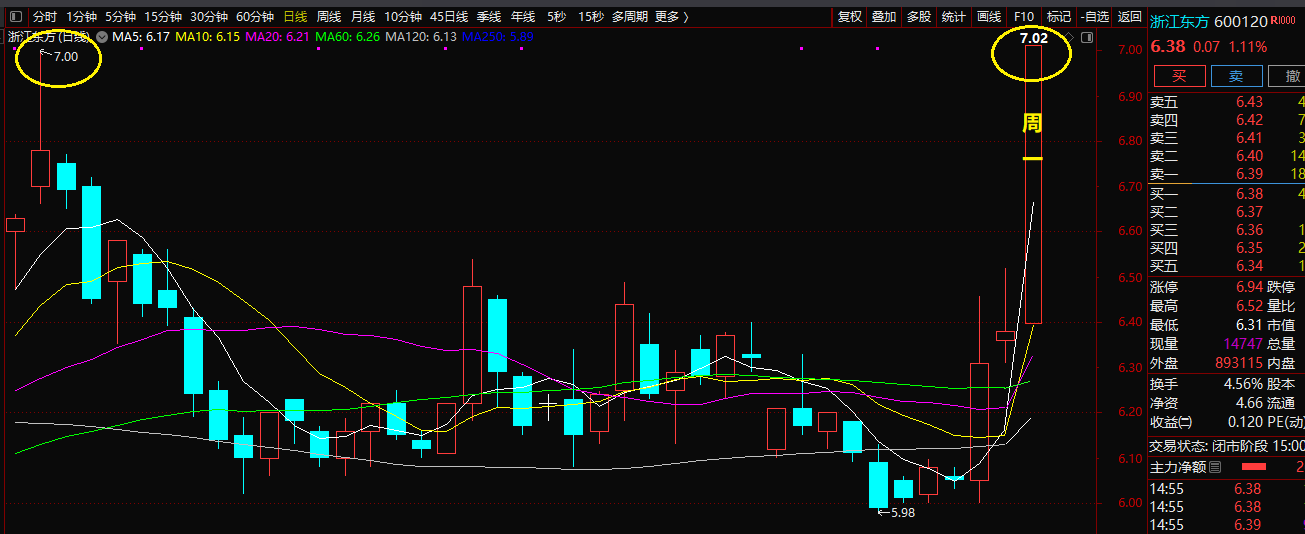Select the 30分钟 period
The height and width of the screenshot is (534, 1305).
click(x=209, y=17)
